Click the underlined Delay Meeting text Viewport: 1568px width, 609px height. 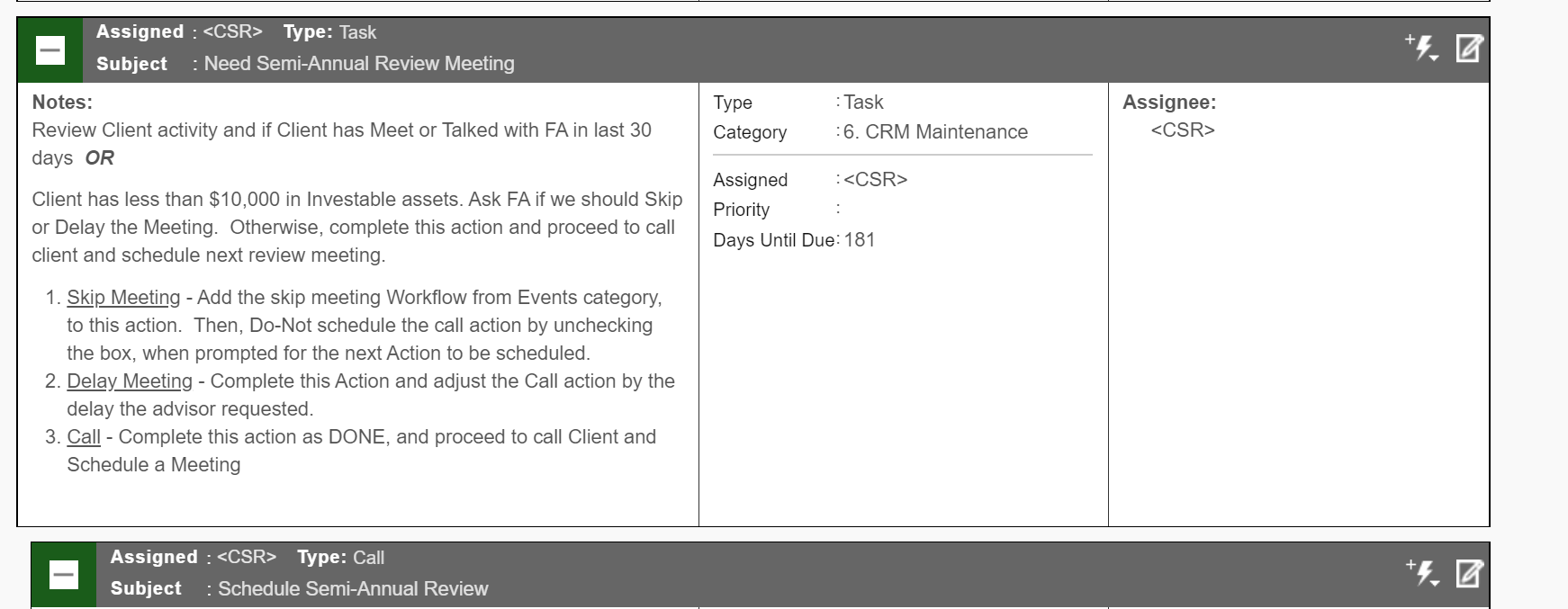(130, 381)
